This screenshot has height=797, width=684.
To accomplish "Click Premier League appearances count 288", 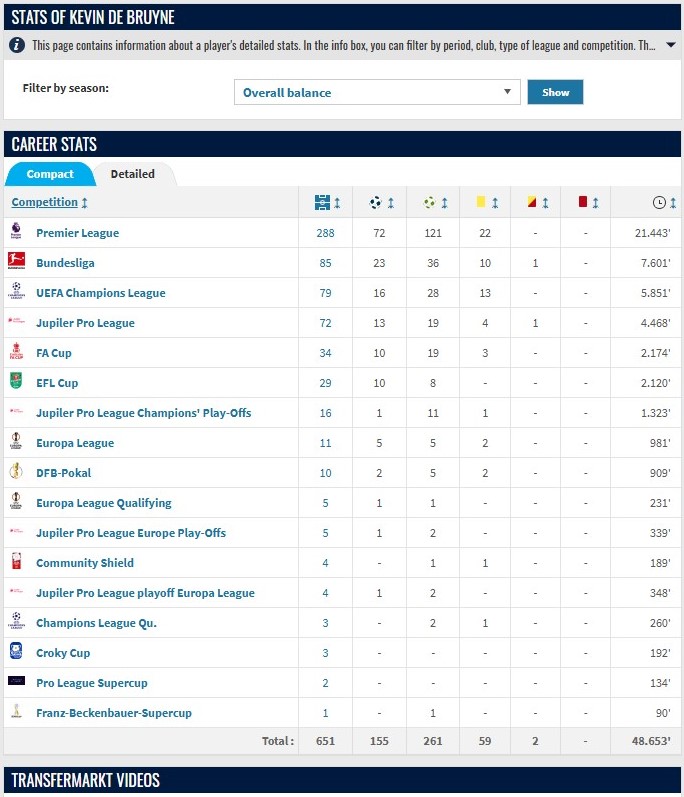I will click(x=325, y=233).
